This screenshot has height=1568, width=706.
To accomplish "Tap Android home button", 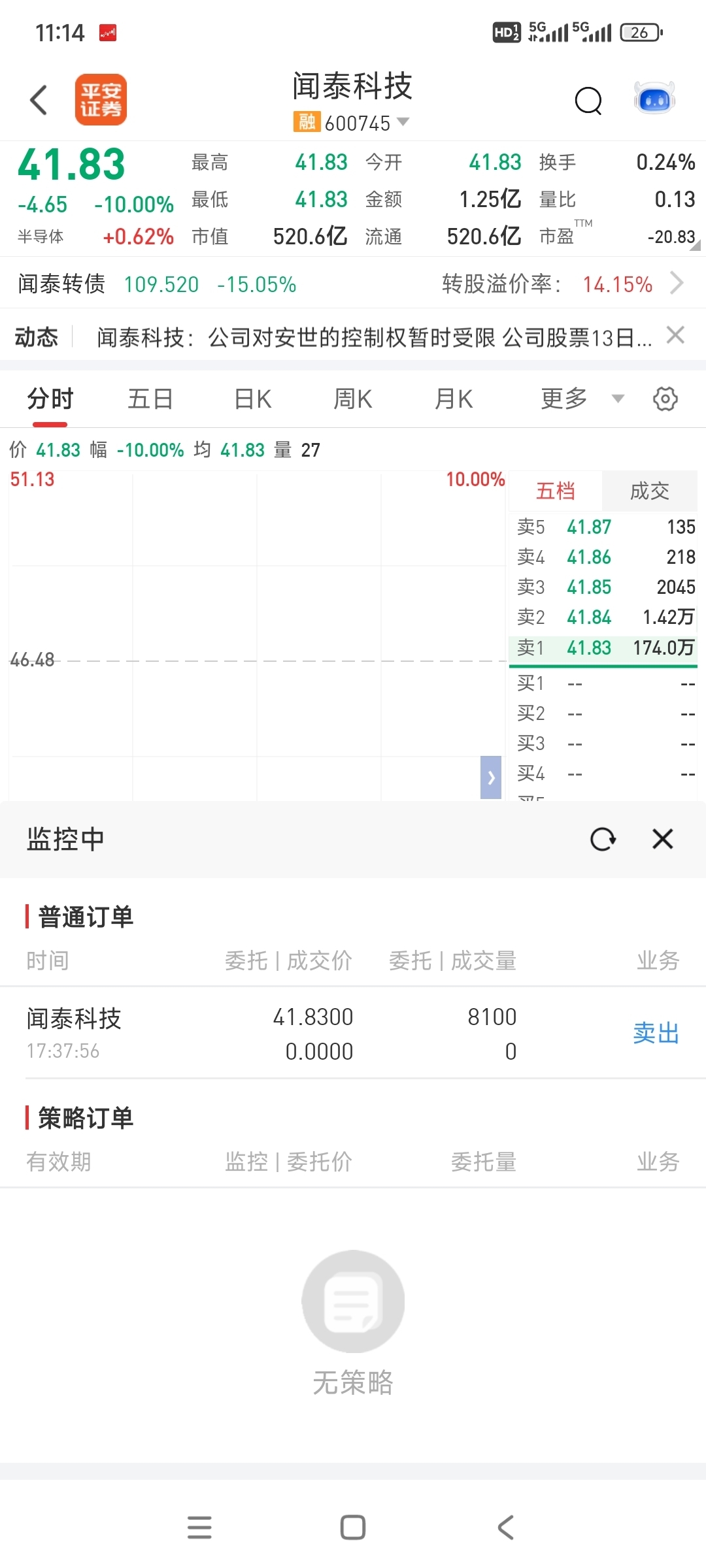I will click(x=353, y=1527).
